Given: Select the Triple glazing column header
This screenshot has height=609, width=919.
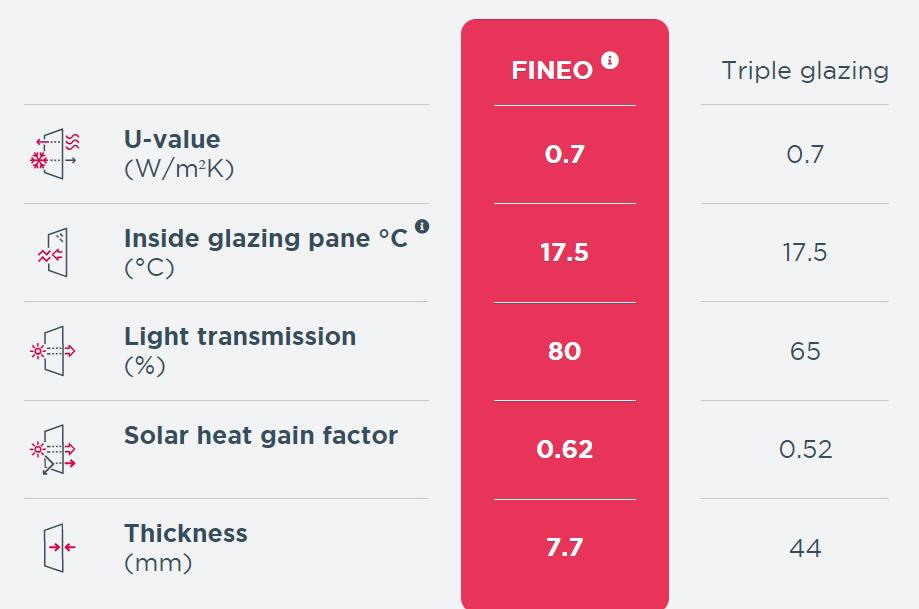Looking at the screenshot, I should coord(805,71).
